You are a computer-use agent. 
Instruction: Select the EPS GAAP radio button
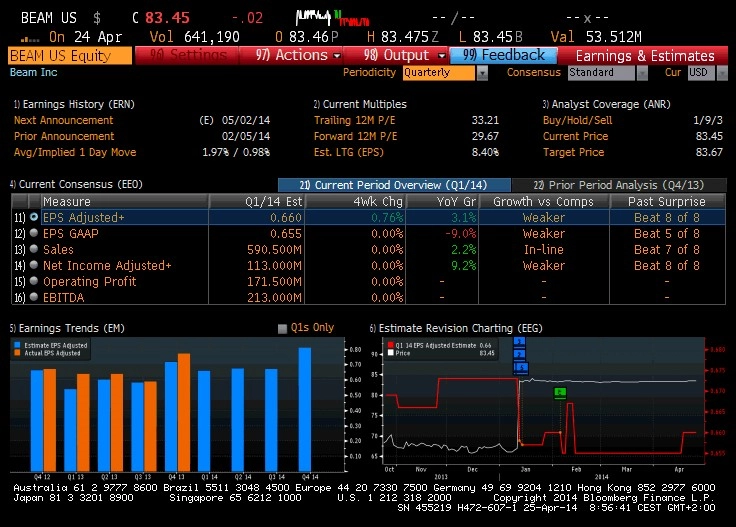point(34,233)
